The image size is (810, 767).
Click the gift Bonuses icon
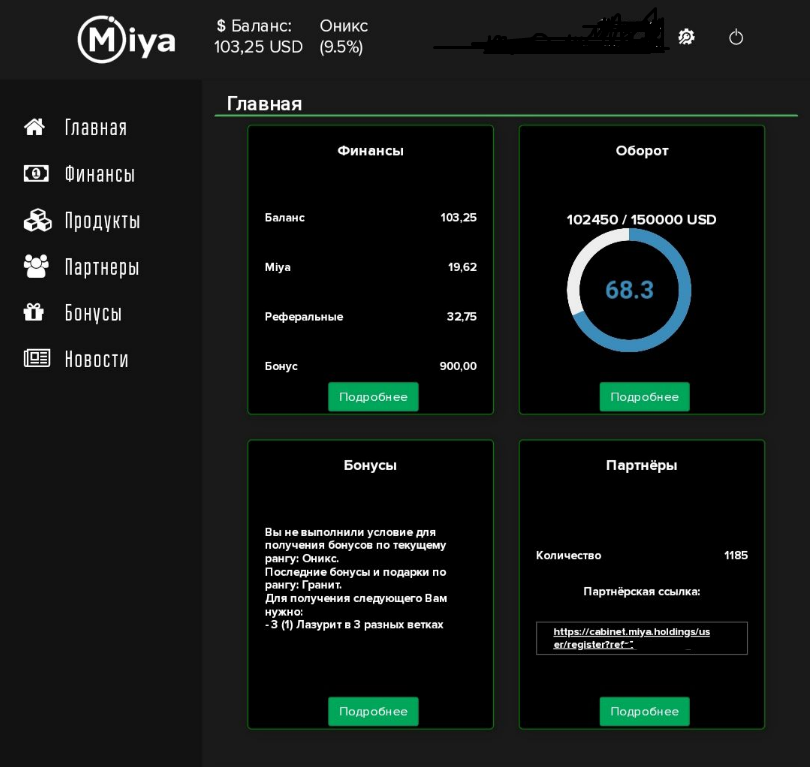[35, 312]
